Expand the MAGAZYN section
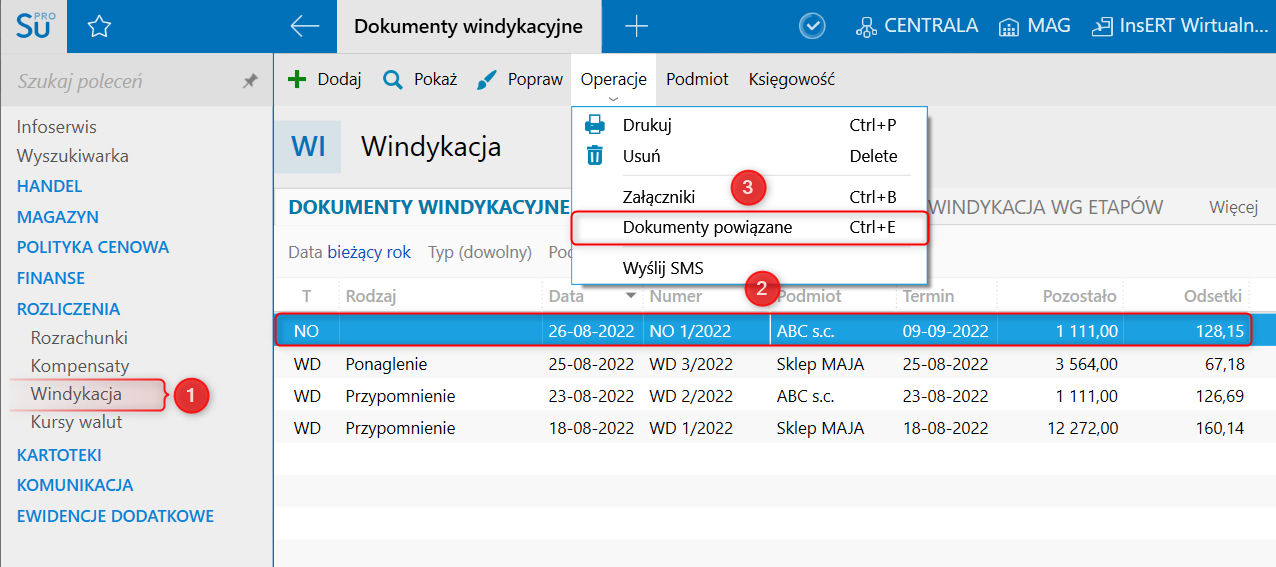Viewport: 1276px width, 567px height. pos(57,217)
